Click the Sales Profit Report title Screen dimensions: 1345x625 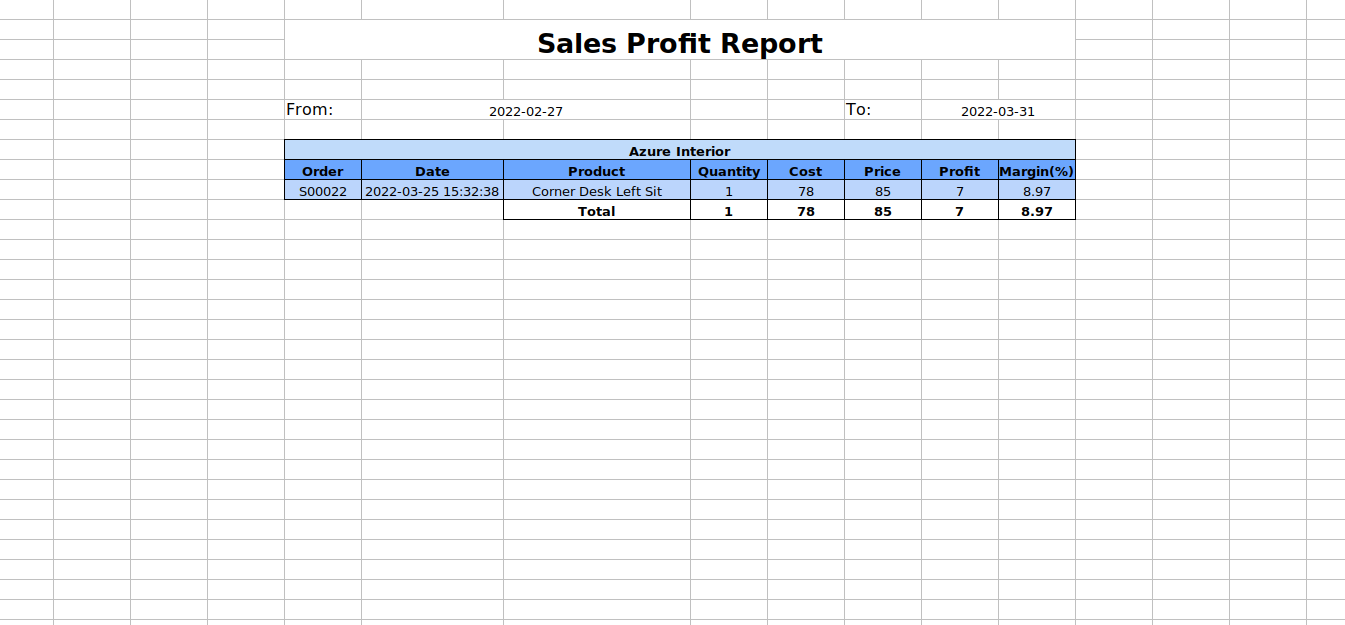tap(679, 44)
